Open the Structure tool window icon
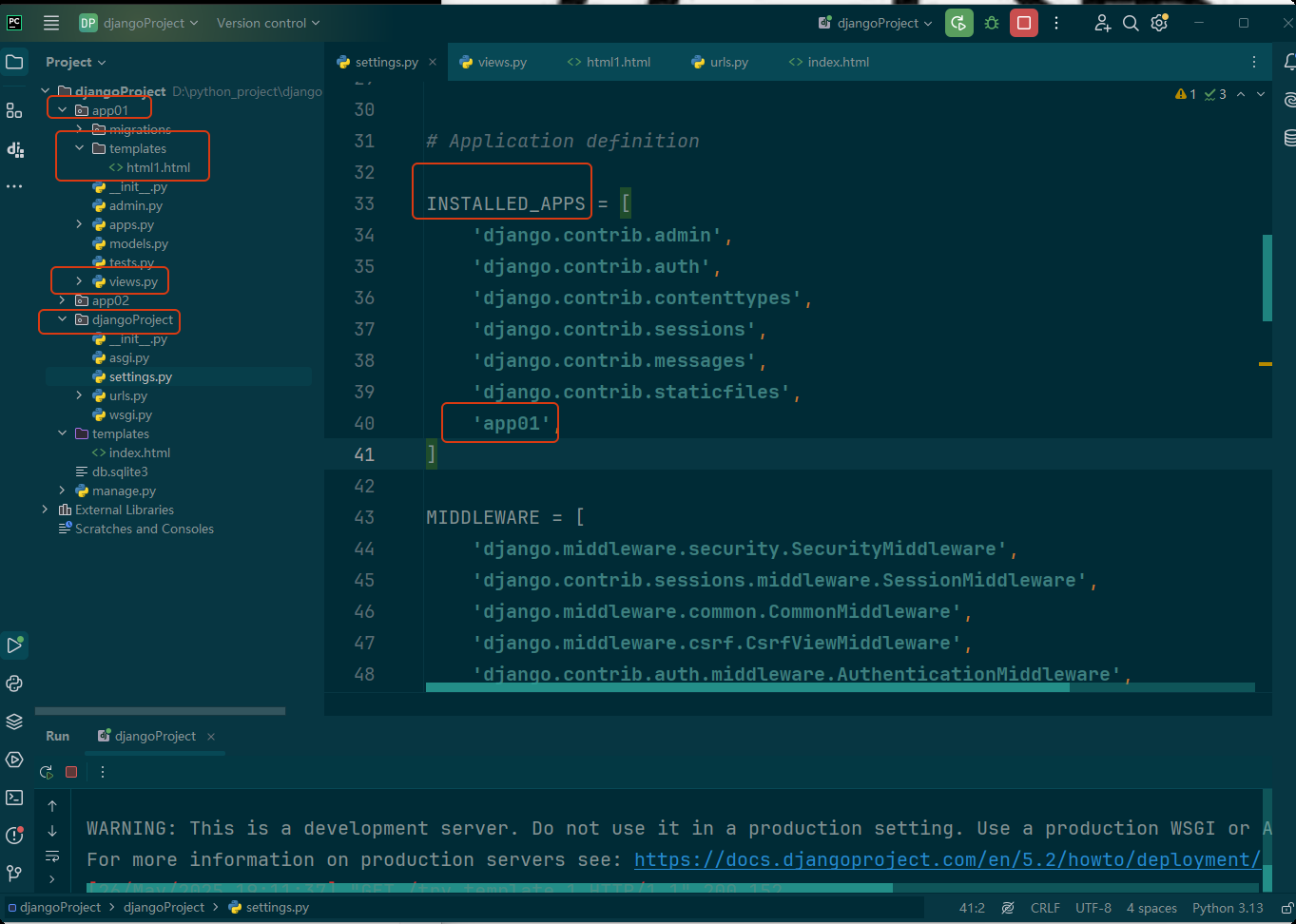Image resolution: width=1296 pixels, height=924 pixels. (14, 110)
